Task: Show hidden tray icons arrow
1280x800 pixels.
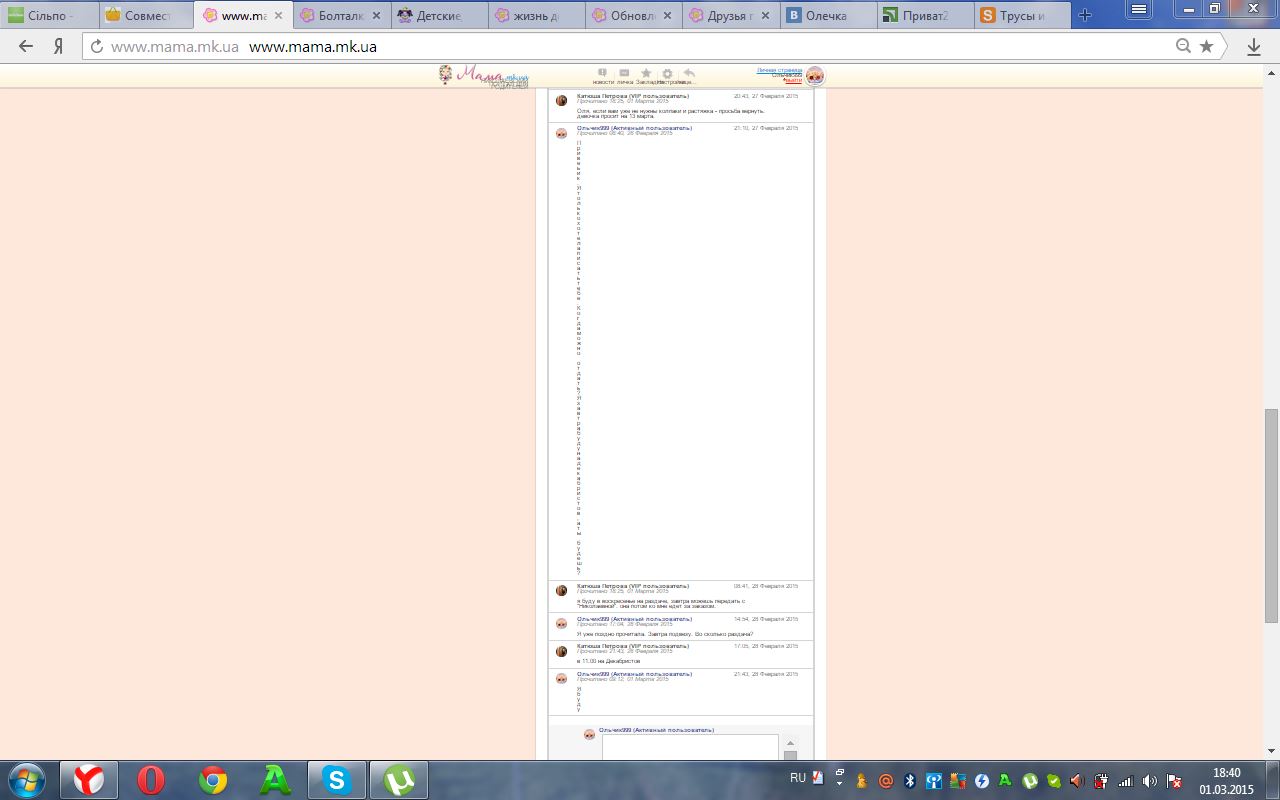Action: pyautogui.click(x=838, y=780)
